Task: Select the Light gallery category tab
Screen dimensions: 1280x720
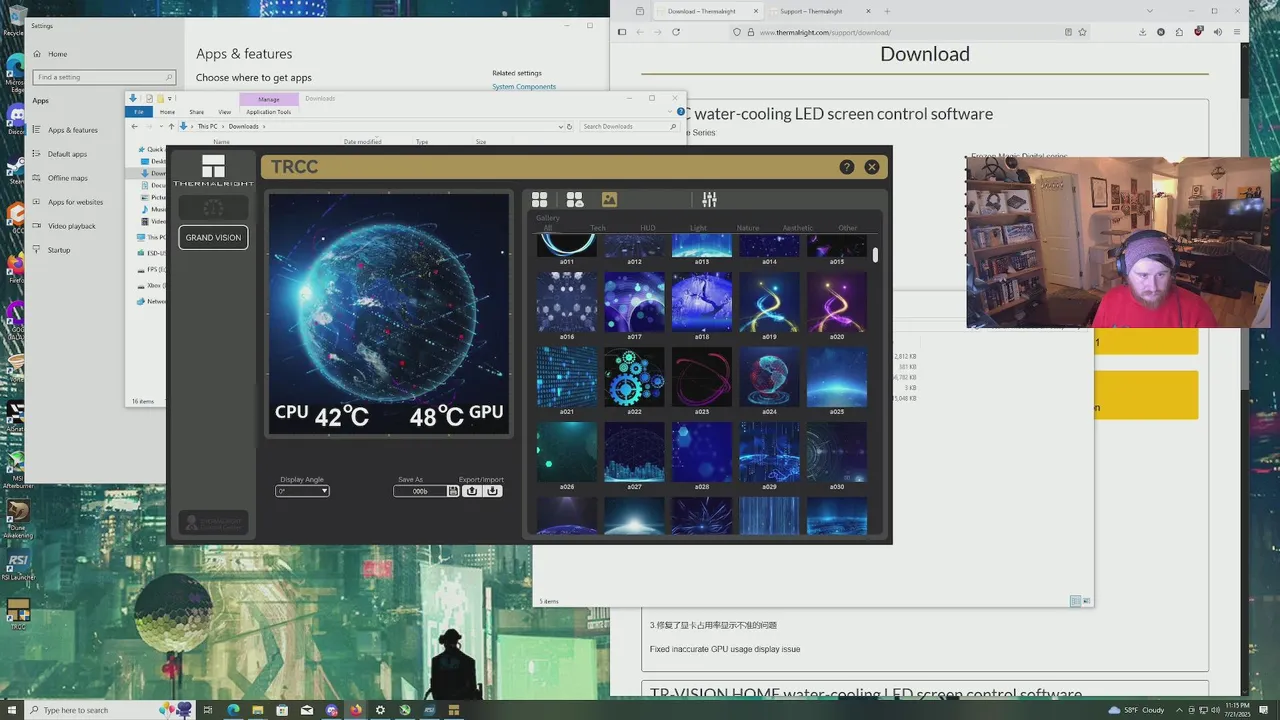Action: coord(698,228)
